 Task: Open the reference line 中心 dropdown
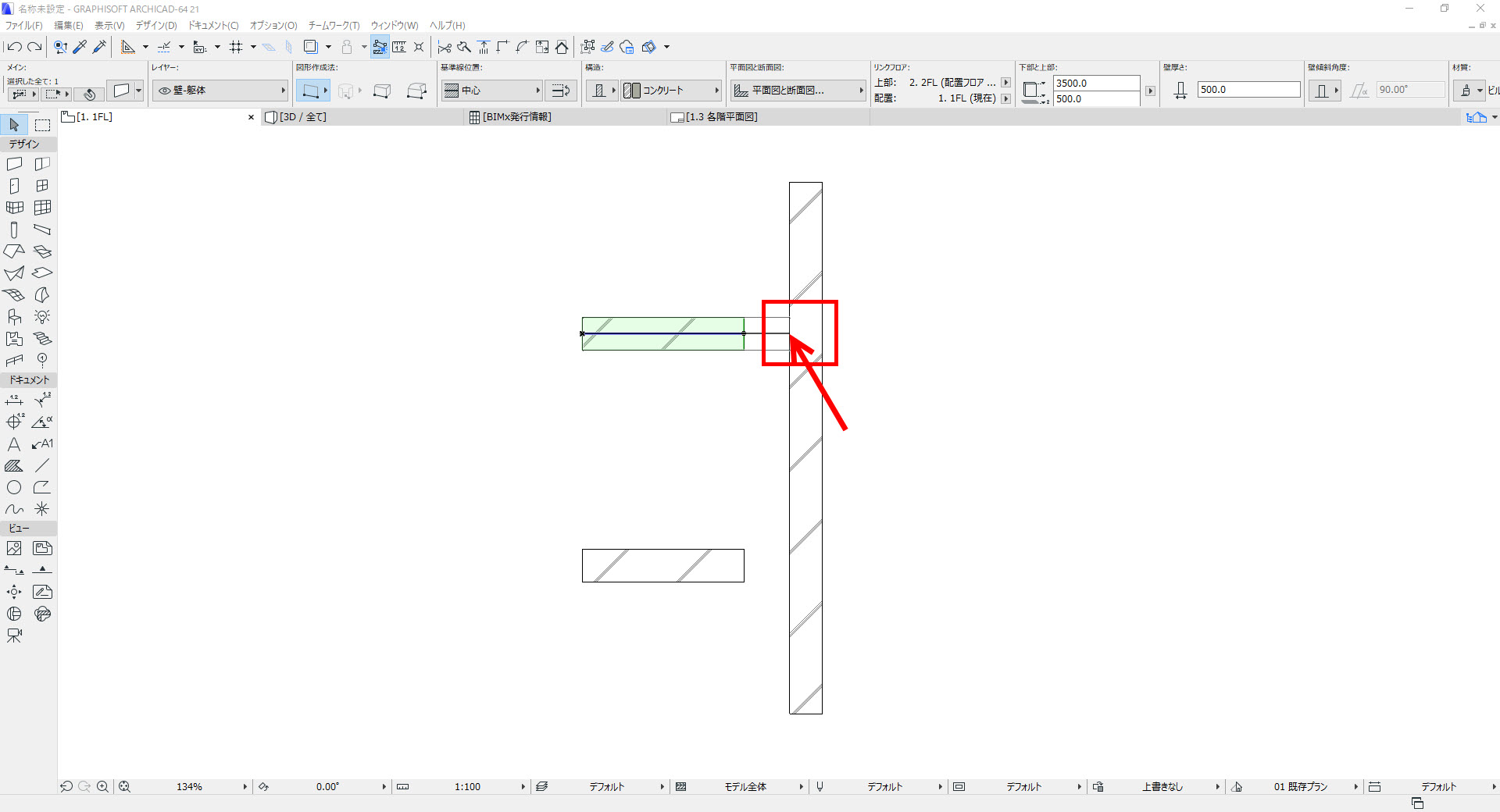(x=492, y=91)
